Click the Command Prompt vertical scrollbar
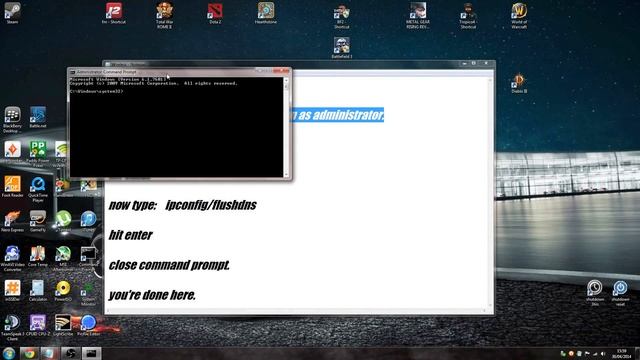This screenshot has width=640, height=360. (286, 127)
